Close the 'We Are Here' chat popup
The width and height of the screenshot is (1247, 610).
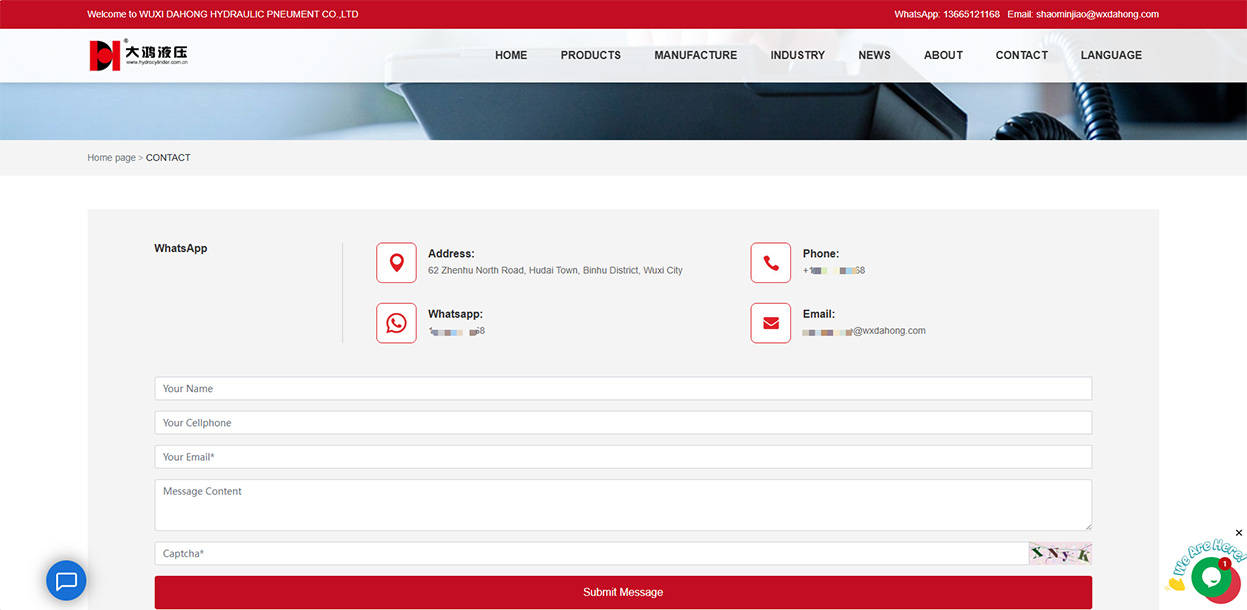coord(1239,533)
